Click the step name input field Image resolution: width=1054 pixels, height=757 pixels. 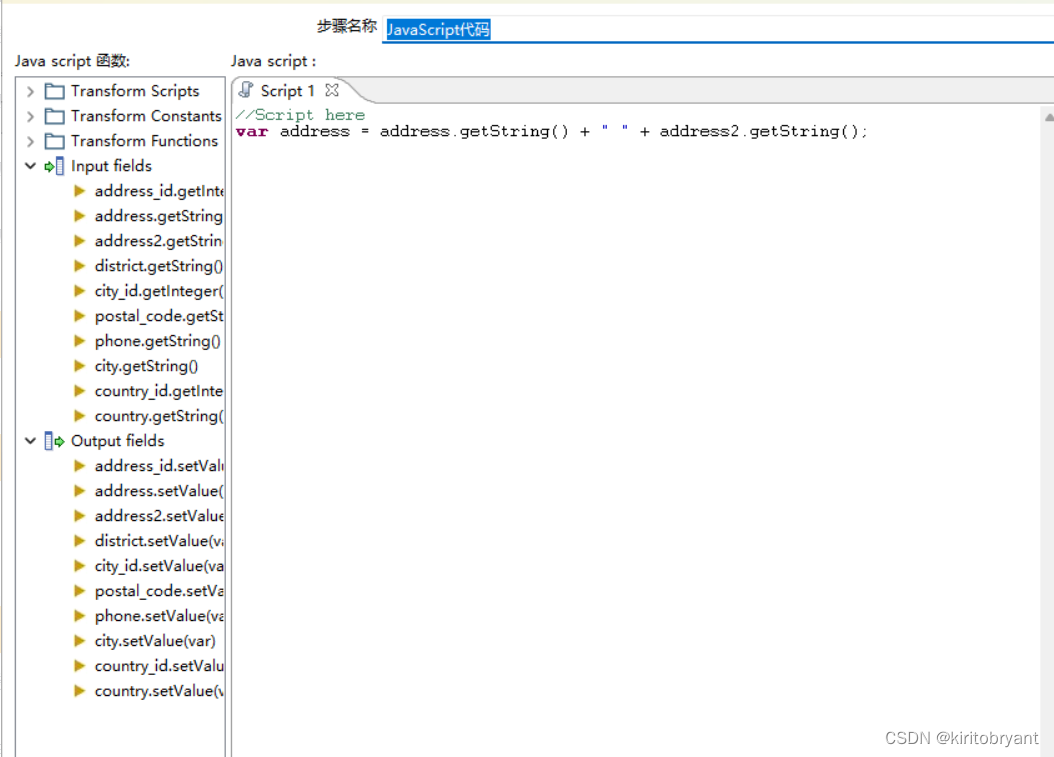(x=718, y=29)
